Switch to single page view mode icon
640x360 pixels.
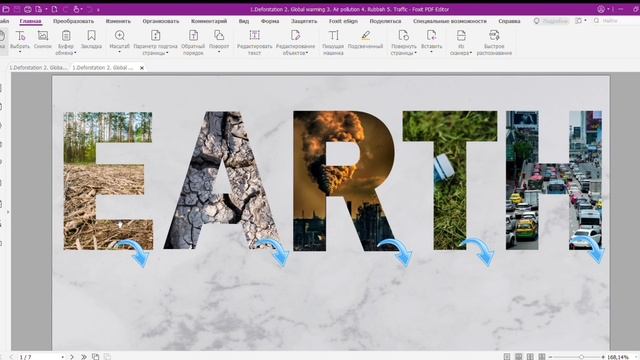[507, 357]
